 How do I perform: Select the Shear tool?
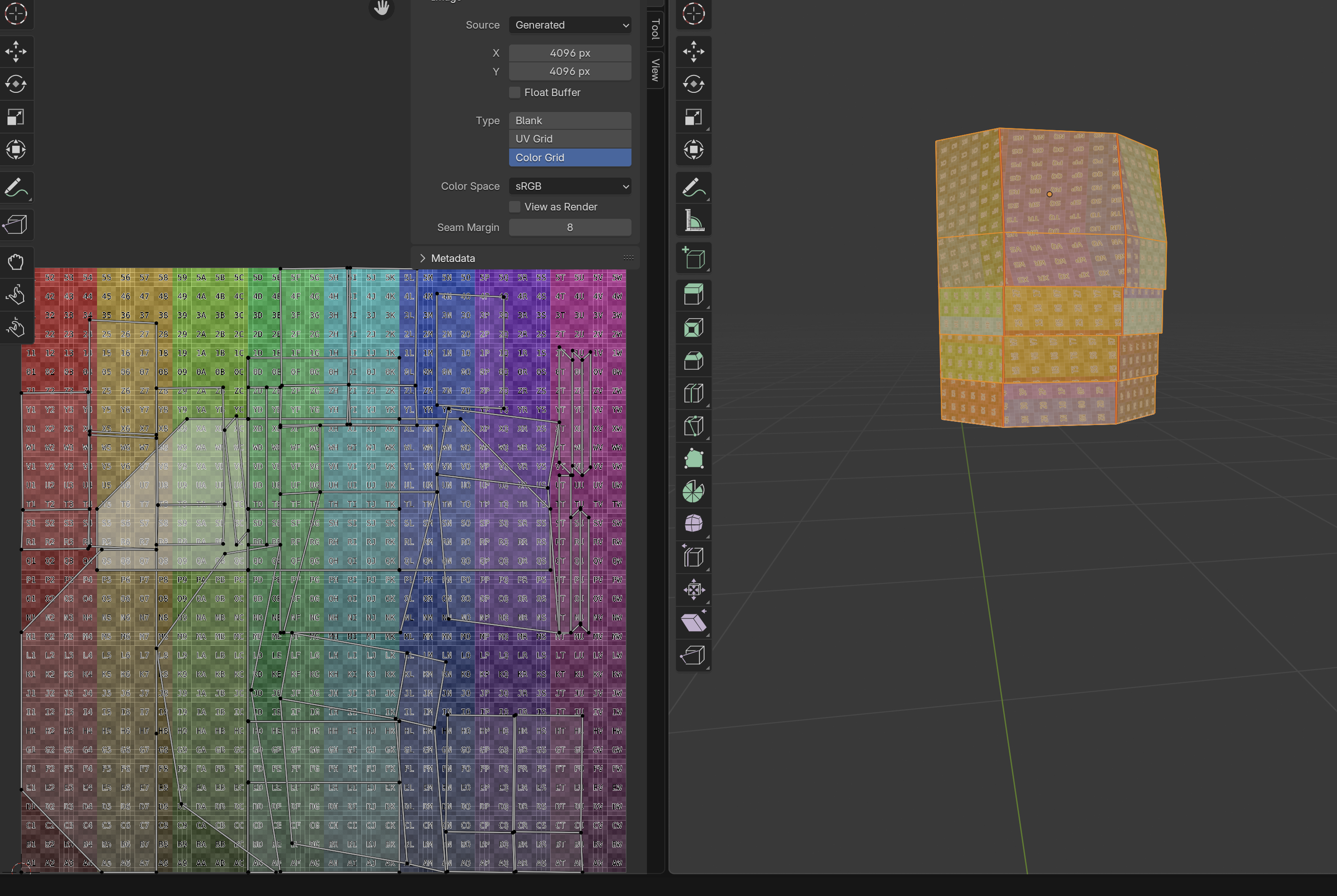pos(693,622)
